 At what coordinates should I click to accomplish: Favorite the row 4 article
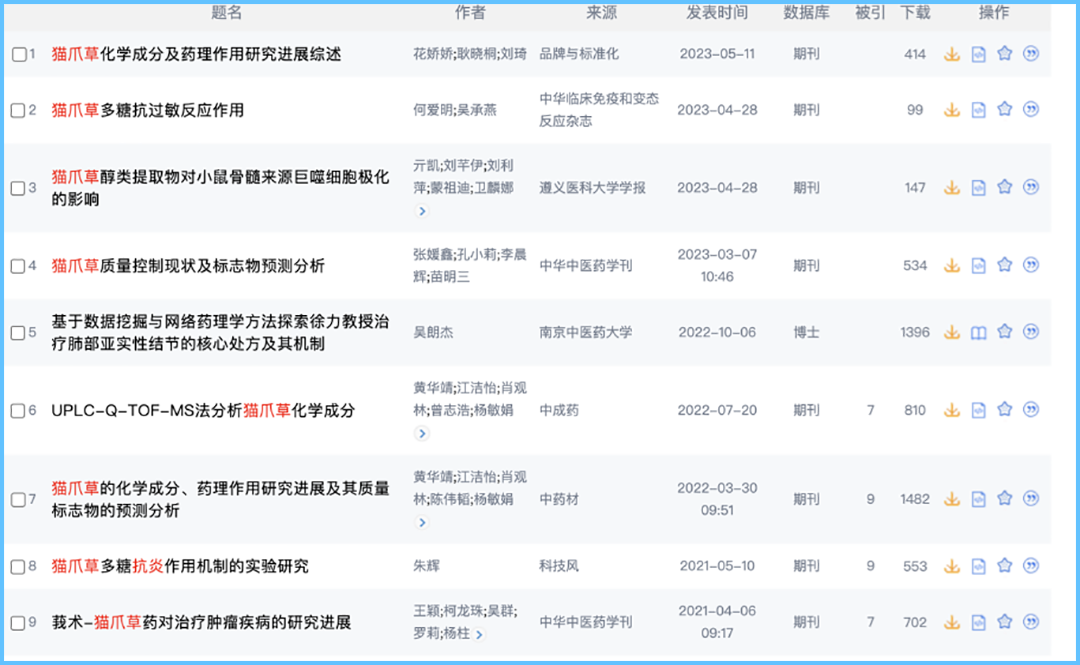pyautogui.click(x=1004, y=265)
